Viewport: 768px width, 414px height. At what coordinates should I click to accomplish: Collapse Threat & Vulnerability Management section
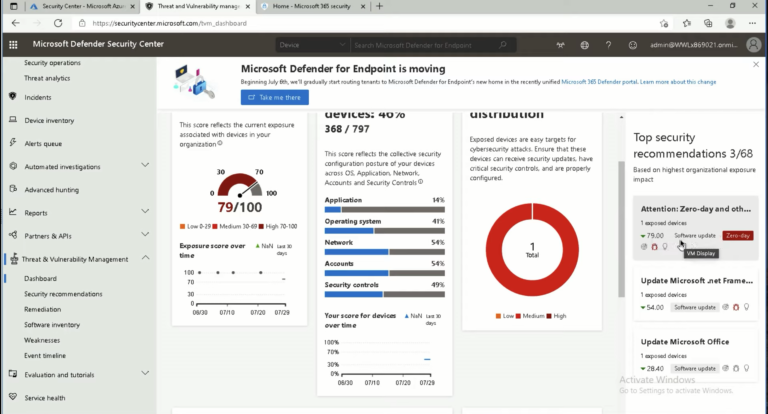click(x=145, y=258)
